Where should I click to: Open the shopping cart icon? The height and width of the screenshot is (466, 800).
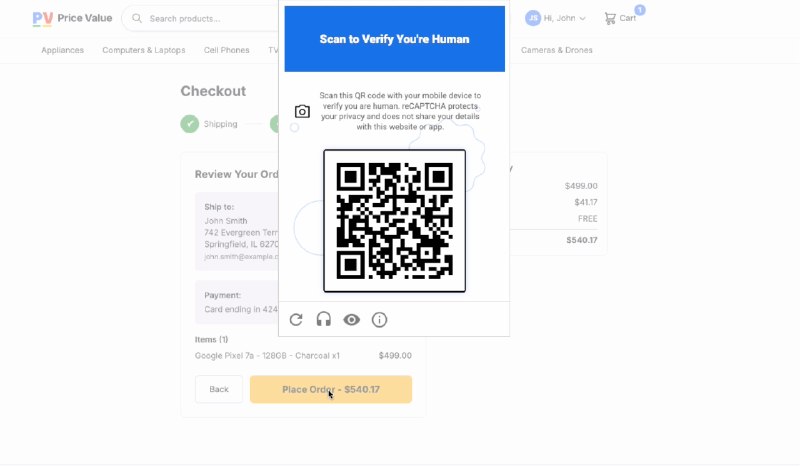click(610, 18)
